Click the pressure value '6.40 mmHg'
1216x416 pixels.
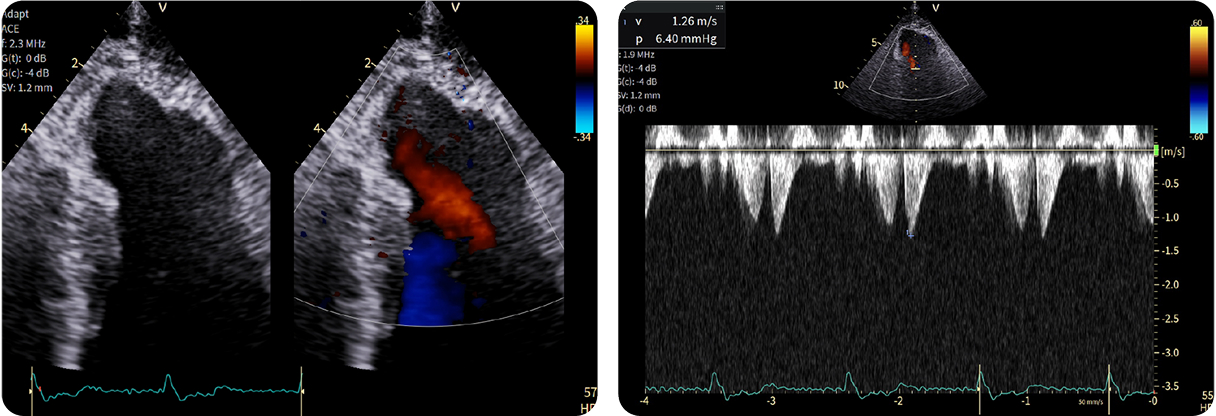[x=686, y=38]
